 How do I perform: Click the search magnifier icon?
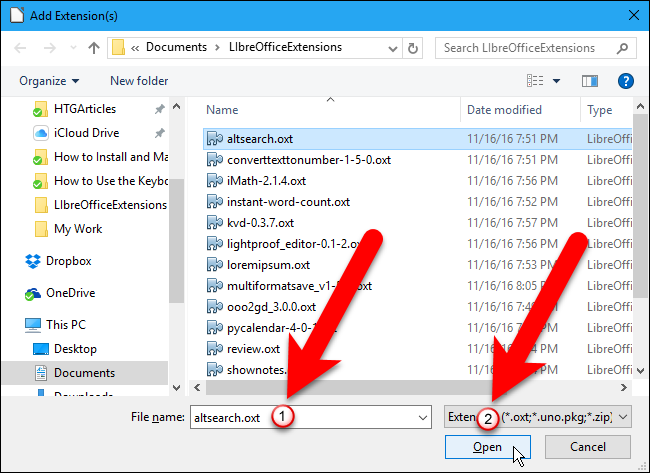click(x=622, y=49)
